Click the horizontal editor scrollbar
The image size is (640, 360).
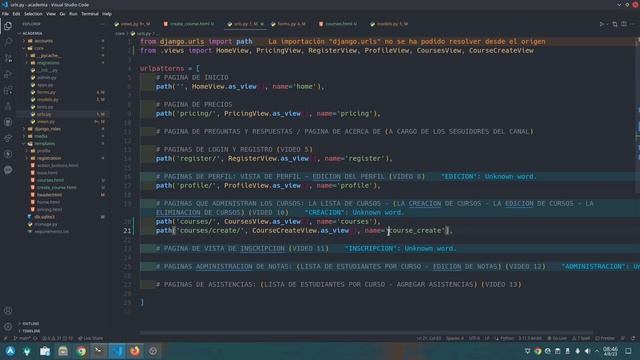pos(366,333)
